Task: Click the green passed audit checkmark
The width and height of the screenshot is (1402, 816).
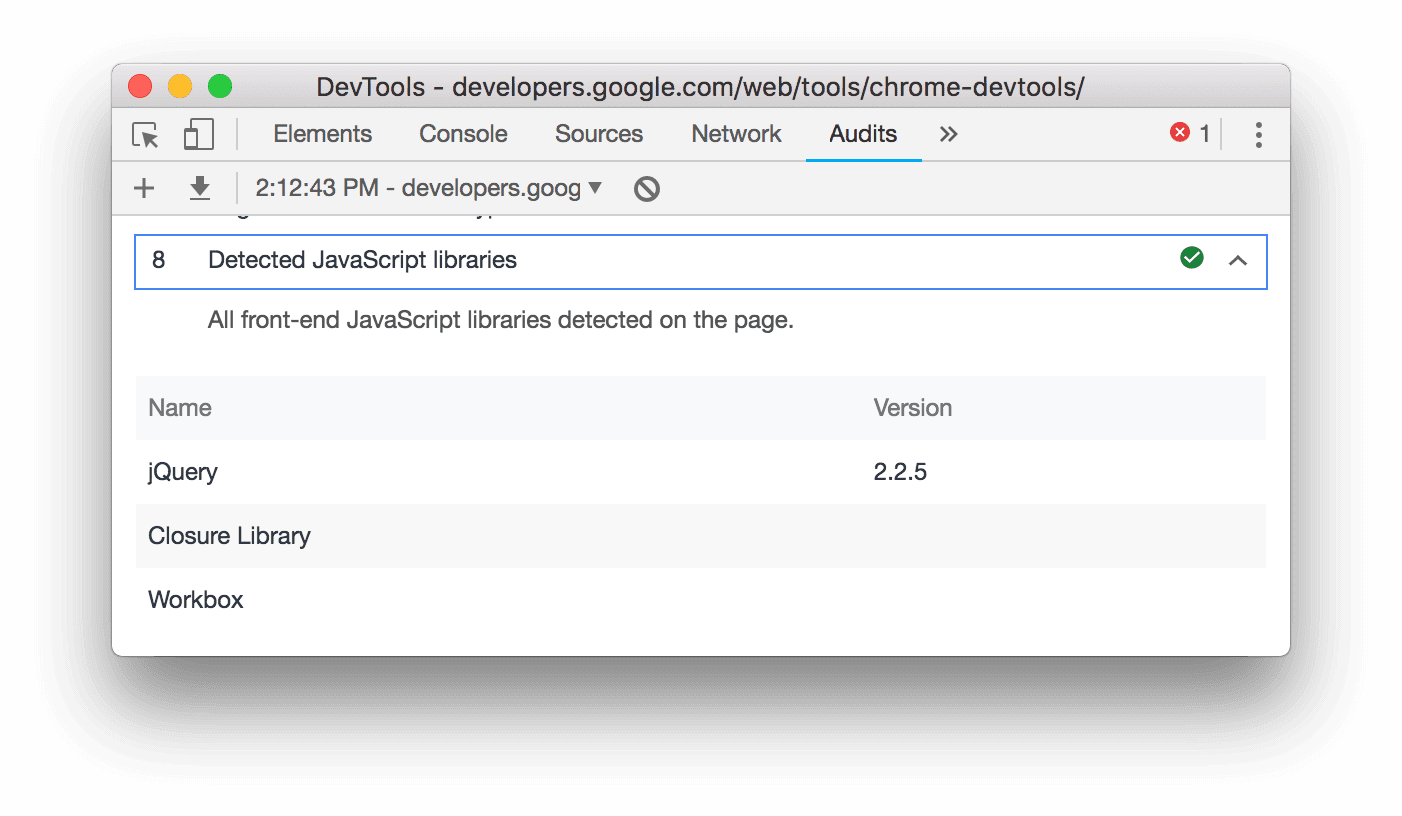Action: [1191, 257]
